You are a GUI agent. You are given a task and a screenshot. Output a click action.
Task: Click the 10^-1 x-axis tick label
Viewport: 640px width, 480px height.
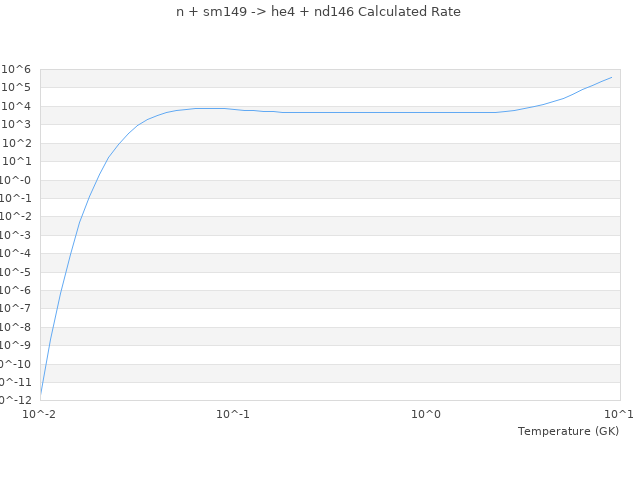pyautogui.click(x=233, y=414)
